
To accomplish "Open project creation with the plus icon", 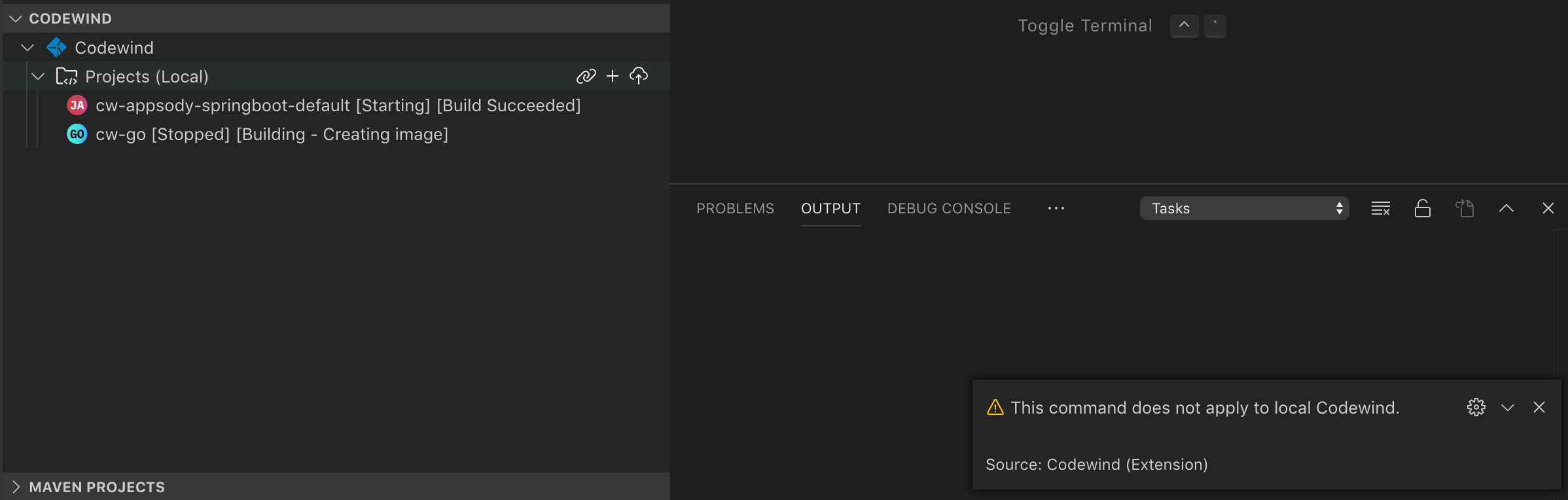I will click(x=613, y=76).
